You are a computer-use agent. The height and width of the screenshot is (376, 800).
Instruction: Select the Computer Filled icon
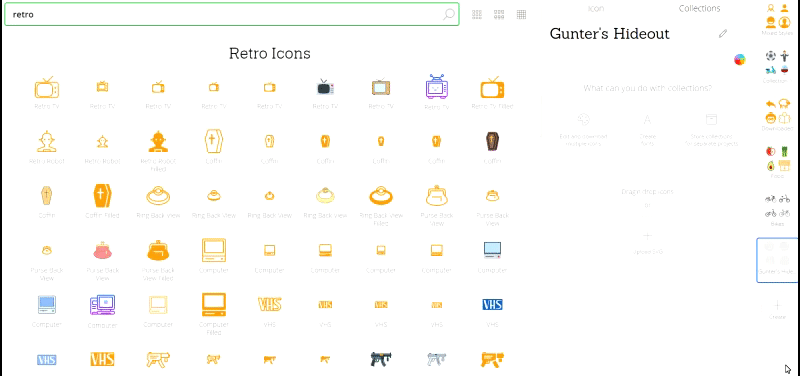tap(214, 305)
